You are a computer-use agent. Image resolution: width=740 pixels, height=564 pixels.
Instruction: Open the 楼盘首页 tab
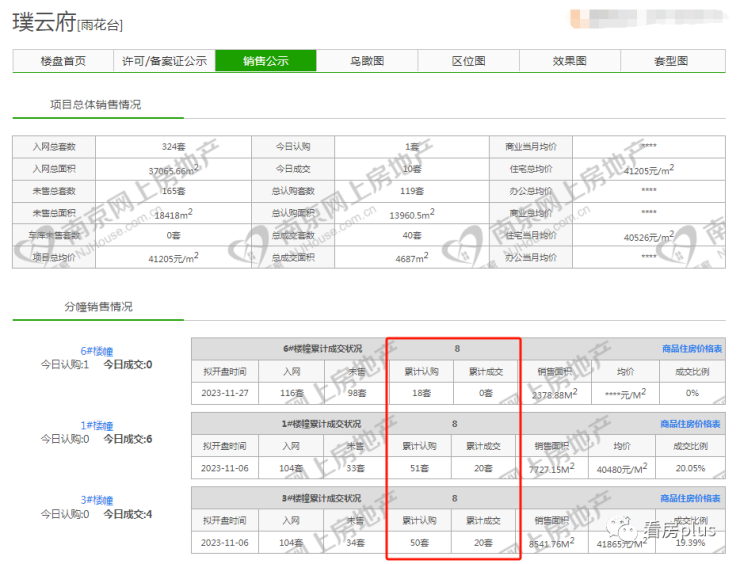click(63, 61)
